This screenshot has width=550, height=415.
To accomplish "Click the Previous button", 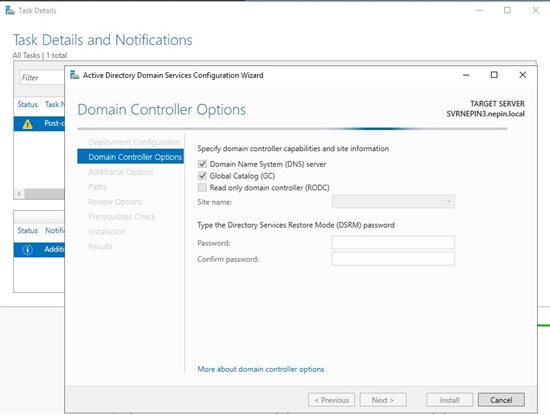I will tap(331, 400).
